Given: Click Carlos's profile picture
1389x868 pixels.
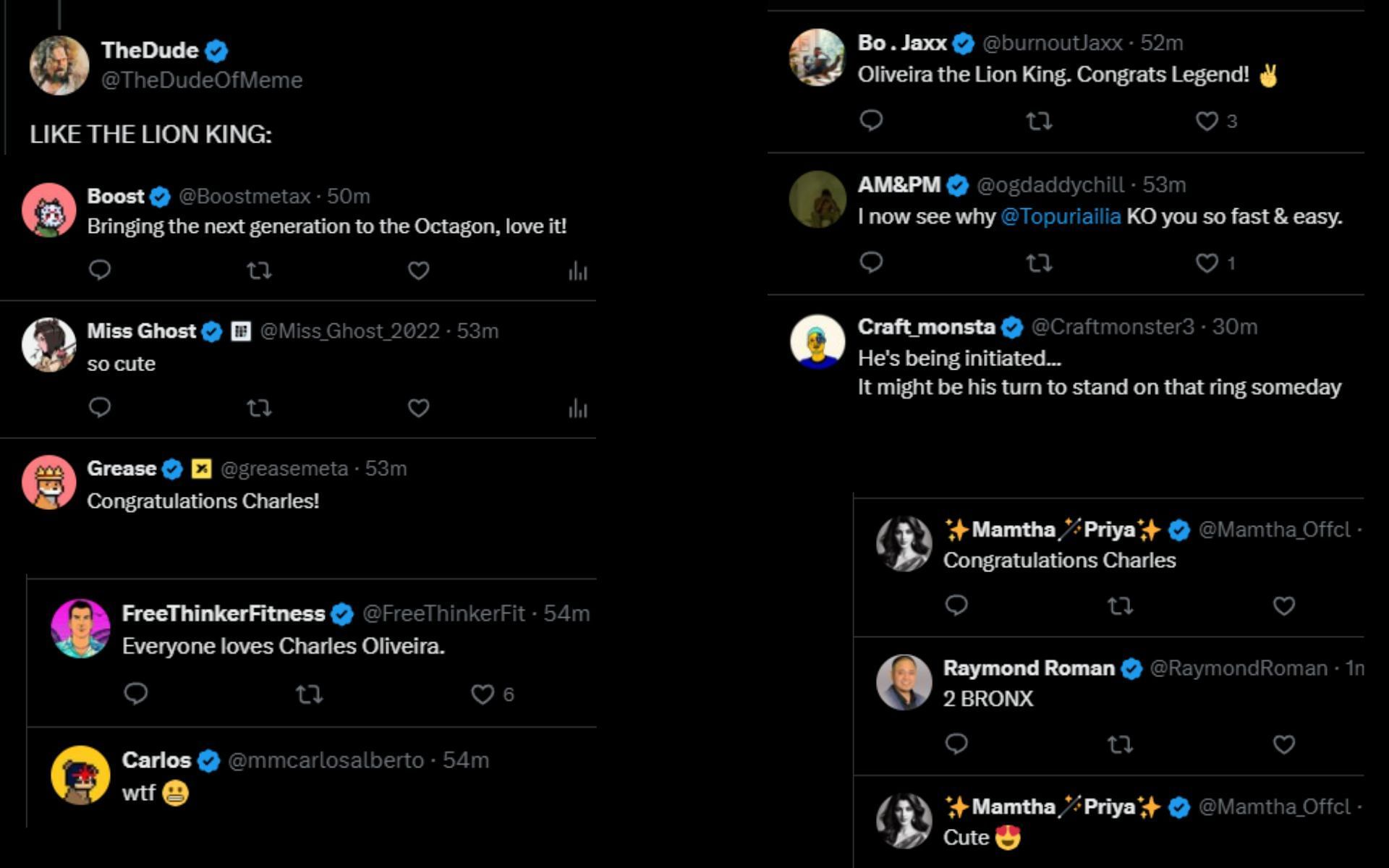Looking at the screenshot, I should pyautogui.click(x=80, y=775).
